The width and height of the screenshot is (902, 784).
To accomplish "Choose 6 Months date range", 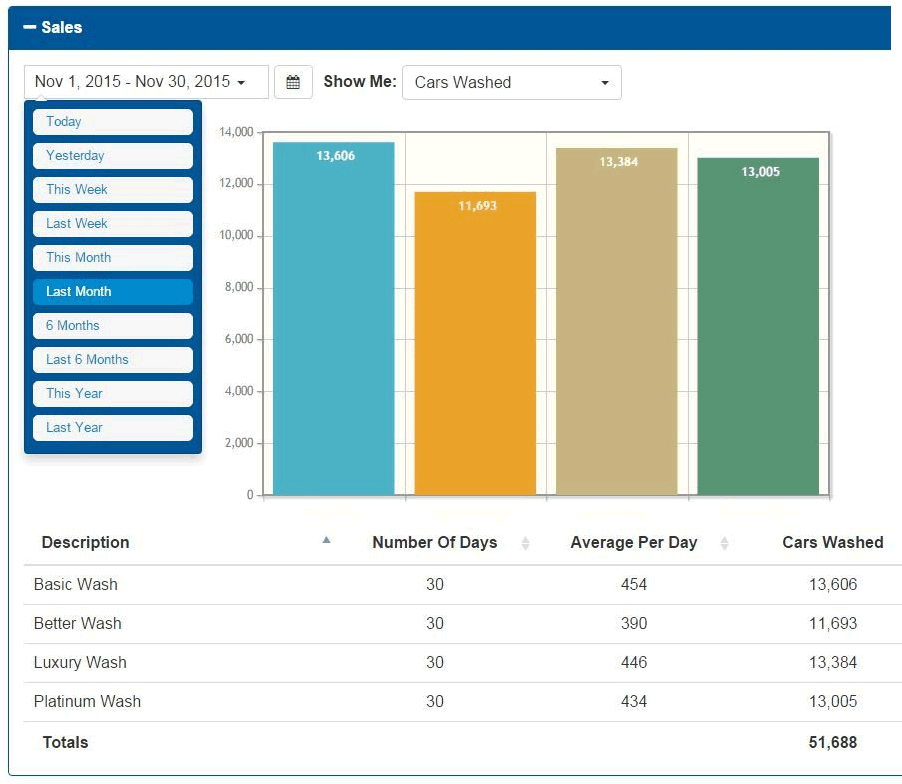I will (x=112, y=326).
